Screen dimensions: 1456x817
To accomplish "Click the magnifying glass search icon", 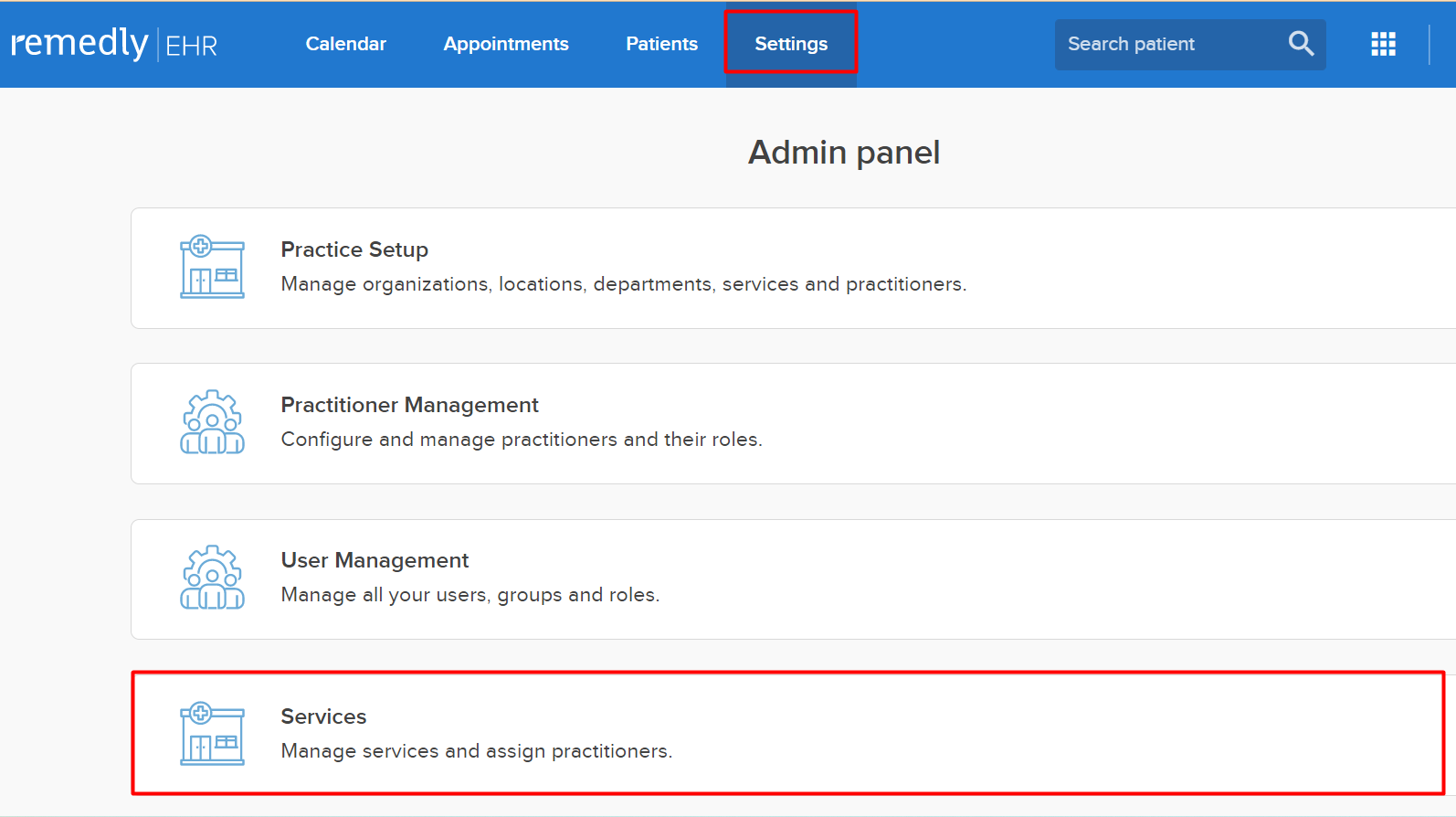I will pyautogui.click(x=1301, y=44).
